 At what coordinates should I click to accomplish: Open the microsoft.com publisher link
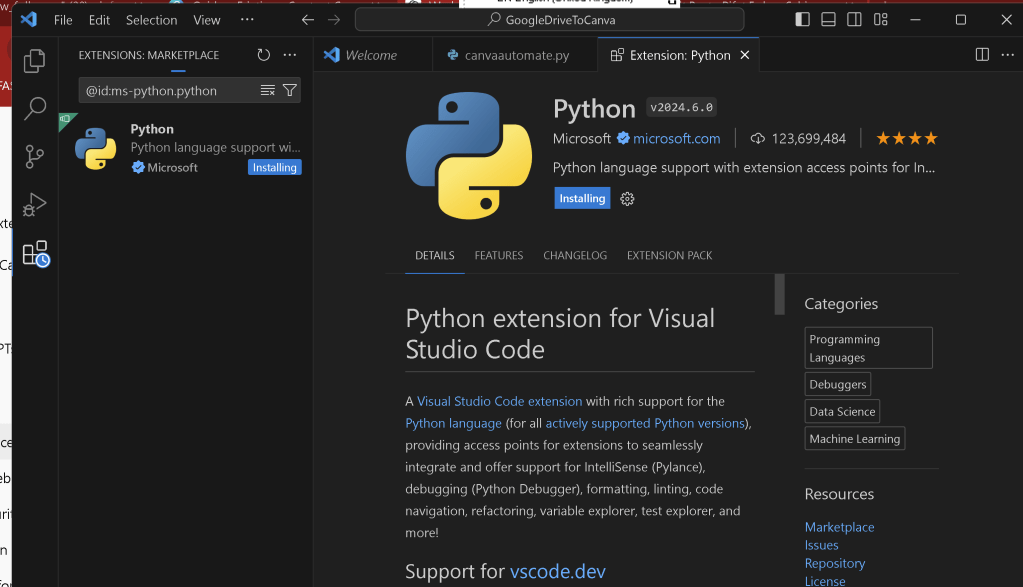677,138
